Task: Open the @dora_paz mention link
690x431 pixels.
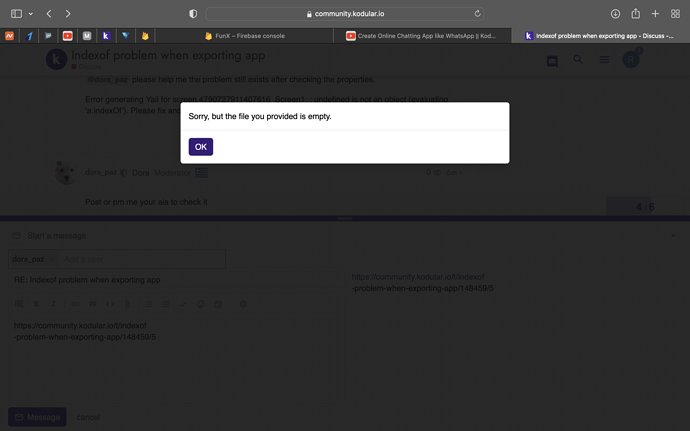Action: pos(107,80)
